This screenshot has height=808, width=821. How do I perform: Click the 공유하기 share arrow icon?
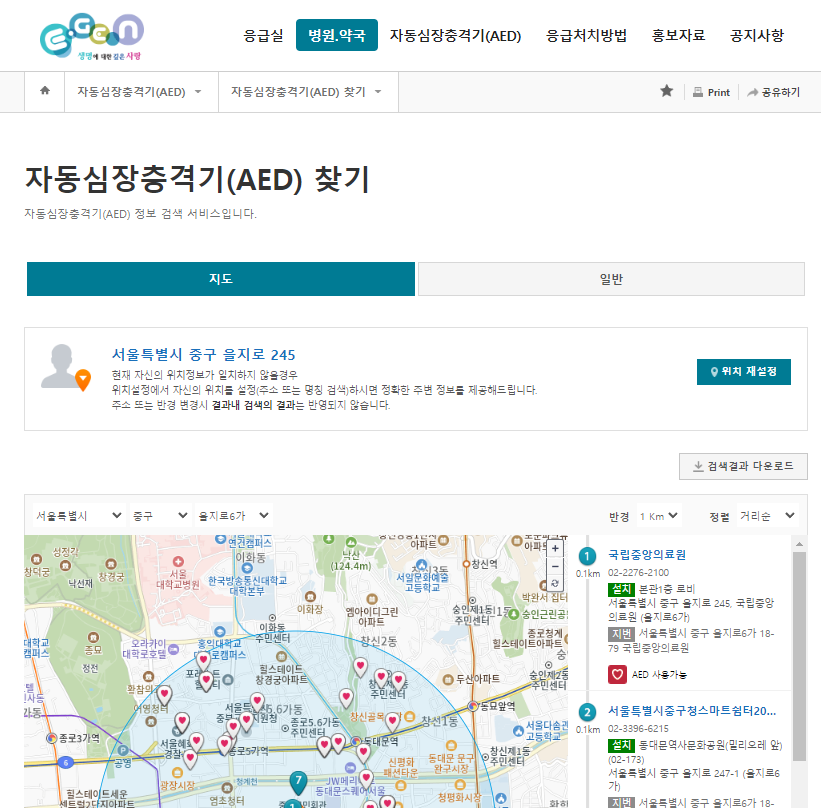point(752,92)
